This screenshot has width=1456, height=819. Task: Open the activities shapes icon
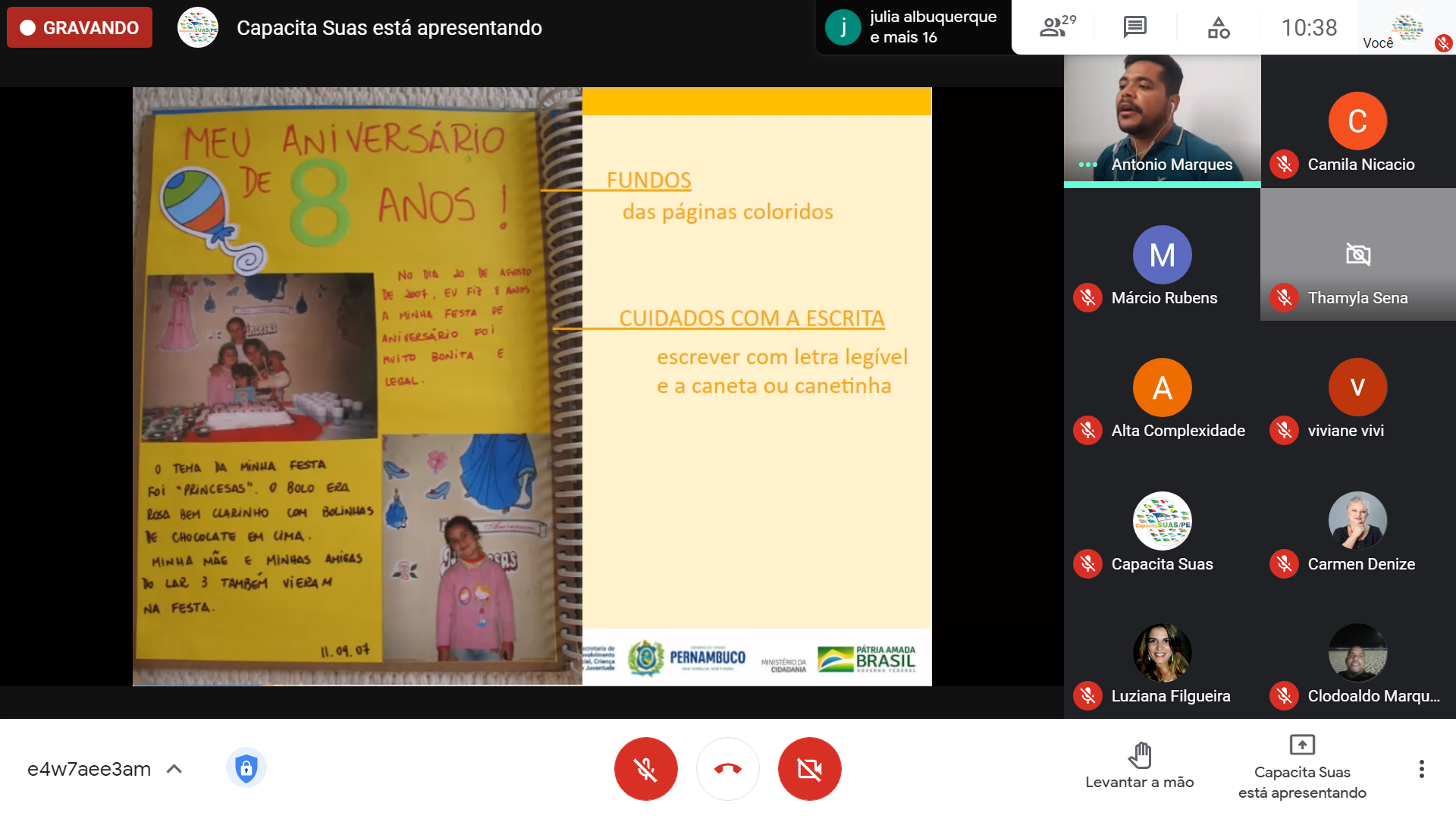tap(1218, 27)
